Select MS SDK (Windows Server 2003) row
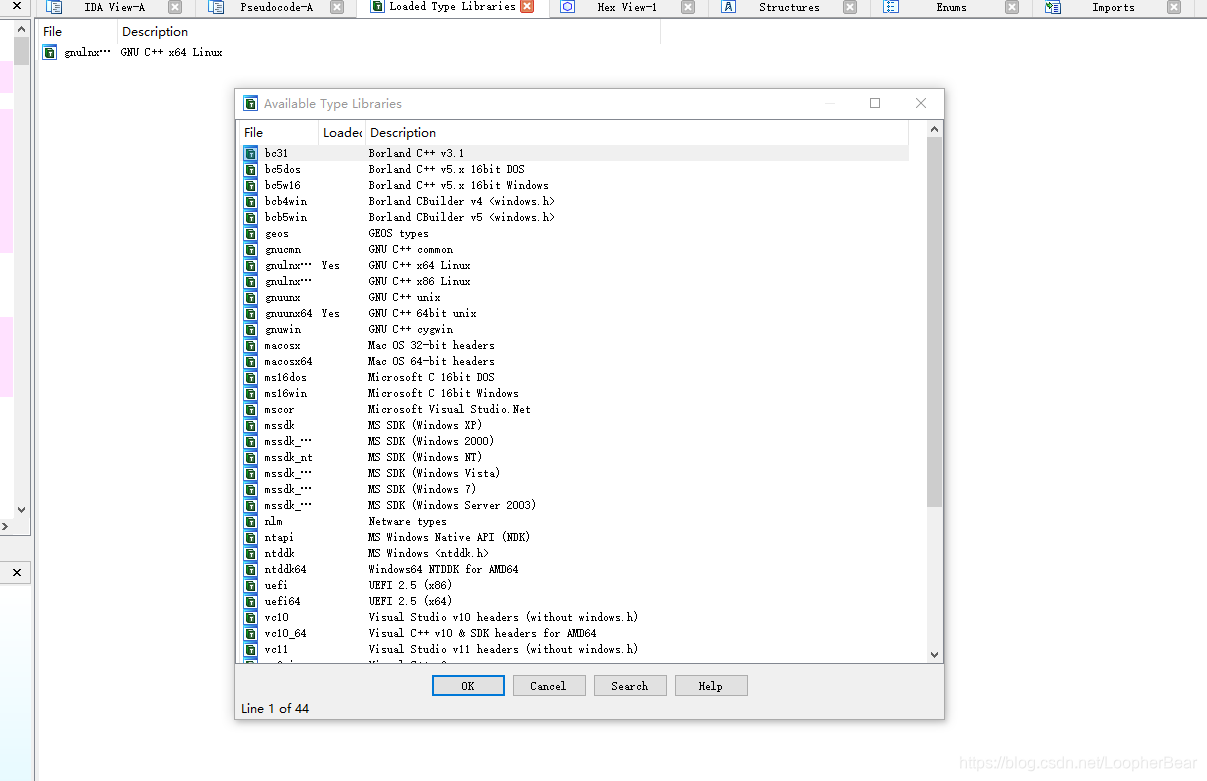Screen dimensions: 1207x781 (575, 505)
